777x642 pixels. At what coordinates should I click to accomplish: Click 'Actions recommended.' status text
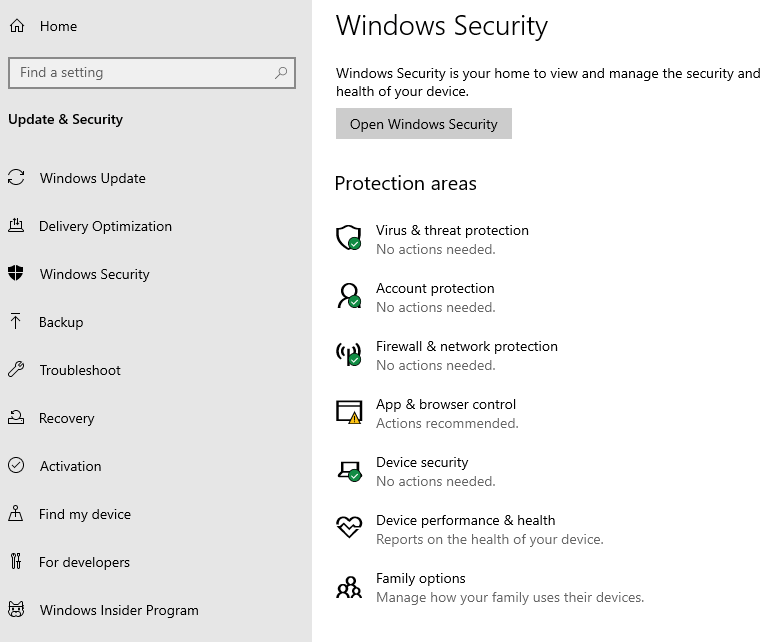447,424
